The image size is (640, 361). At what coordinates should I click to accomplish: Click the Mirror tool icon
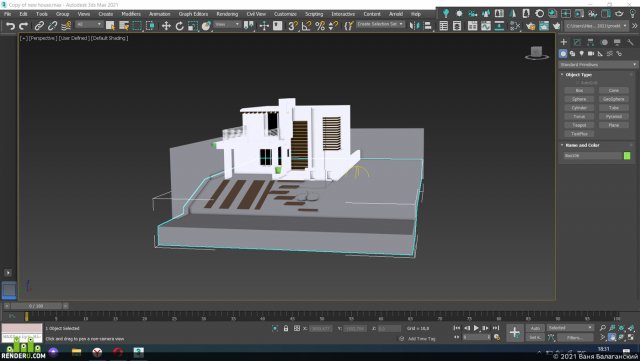coord(414,26)
